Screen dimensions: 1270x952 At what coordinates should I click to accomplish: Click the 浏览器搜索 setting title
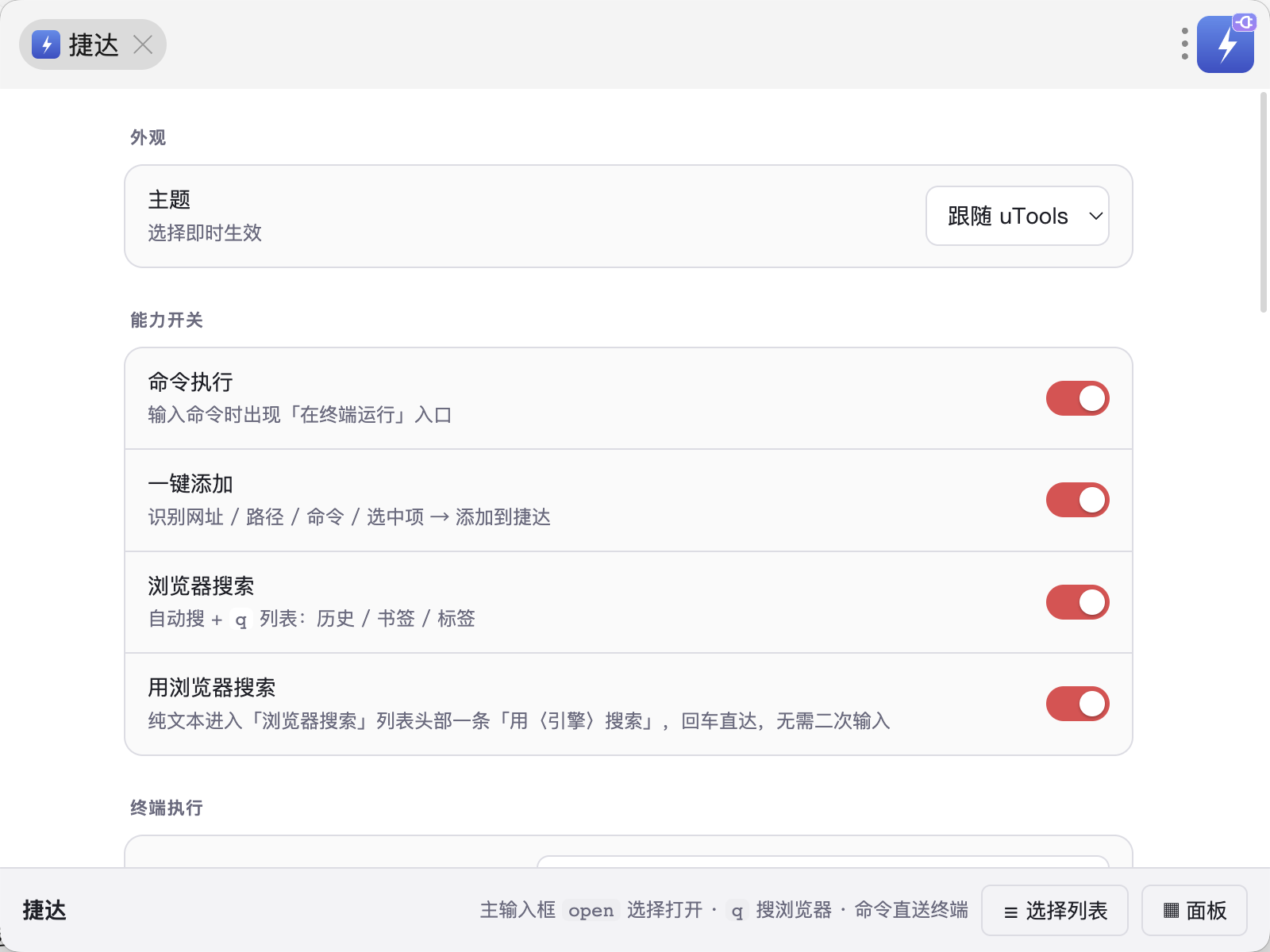coord(201,586)
